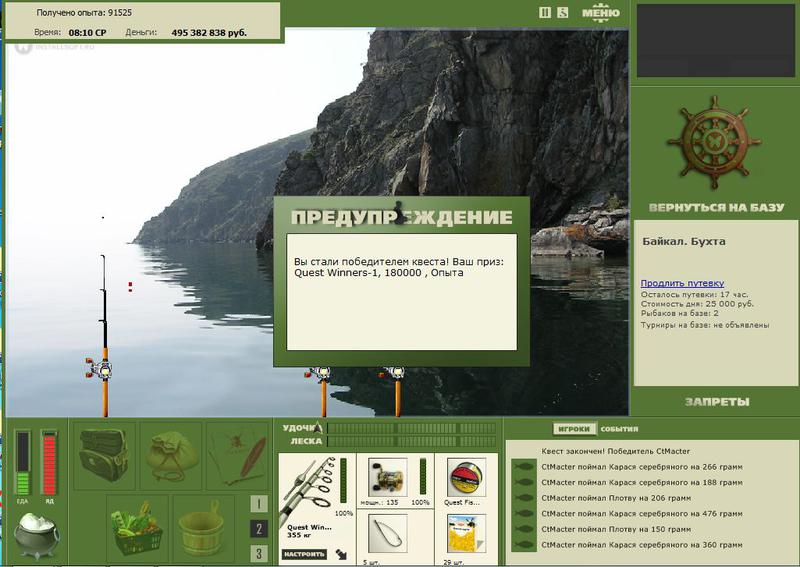Select rod slot number 1
Viewport: 800px width, 567px height.
coord(259,504)
